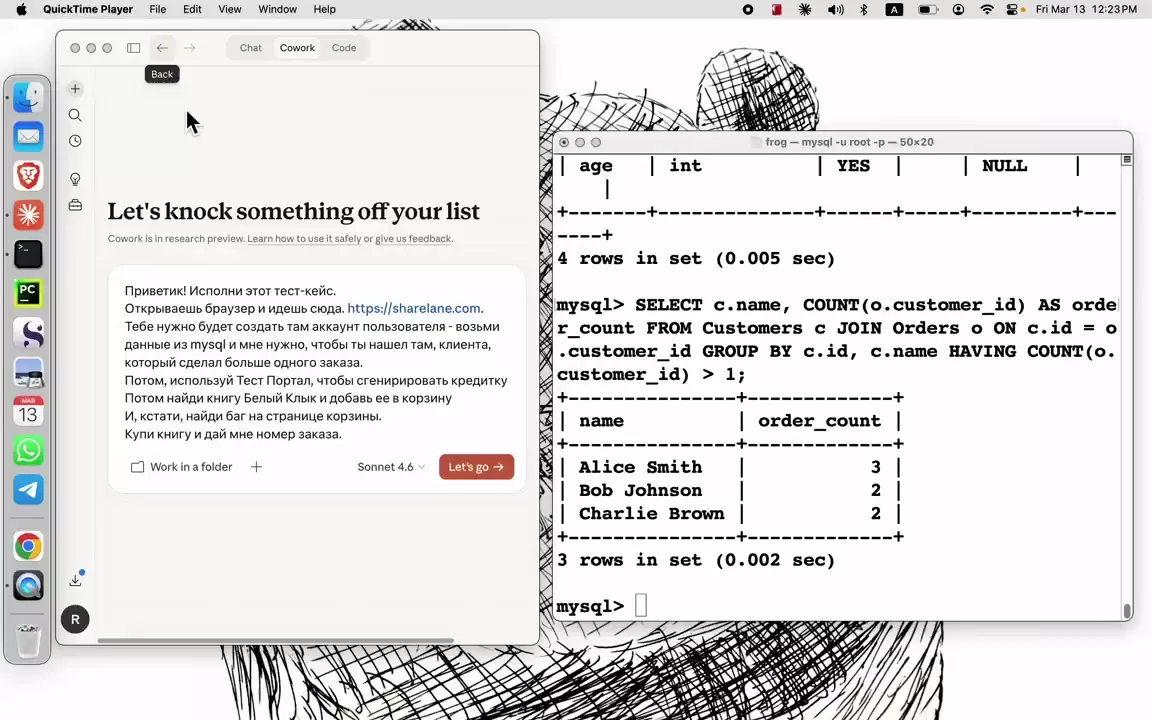Viewport: 1152px width, 720px height.
Task: Expand the Sonnet 4.6 model dropdown
Action: coord(391,467)
